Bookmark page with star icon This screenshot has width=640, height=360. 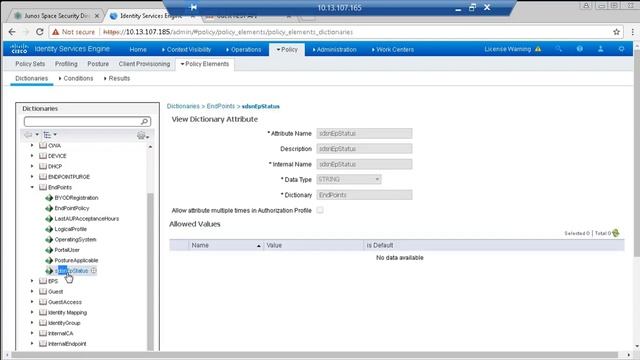[616, 32]
